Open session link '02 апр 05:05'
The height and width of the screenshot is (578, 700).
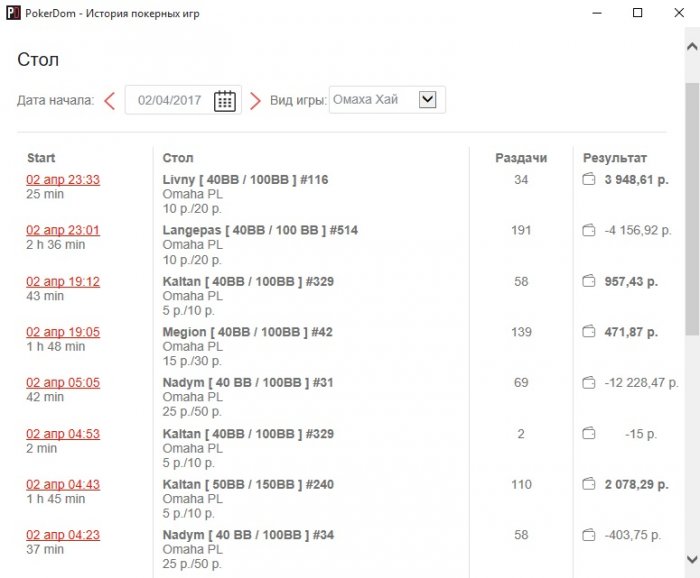63,383
